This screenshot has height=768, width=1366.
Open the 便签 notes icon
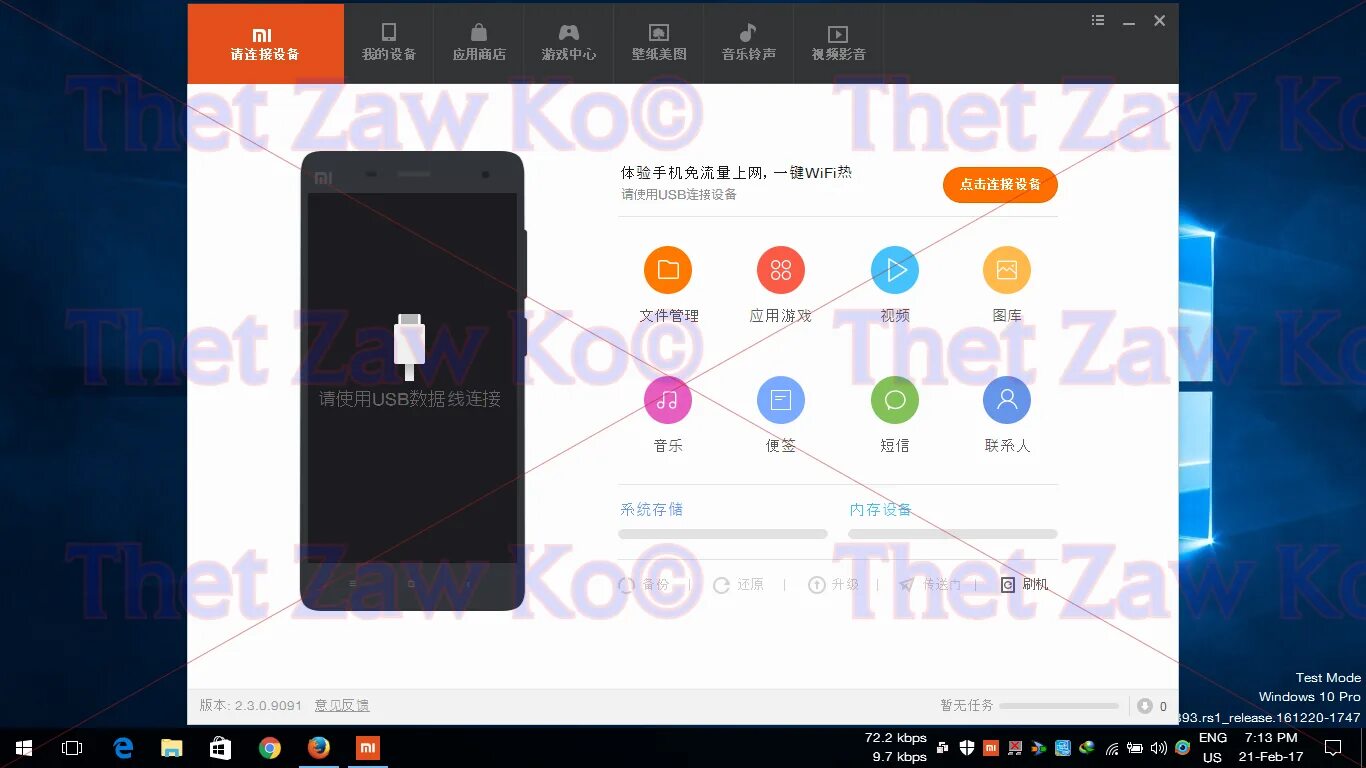point(781,400)
